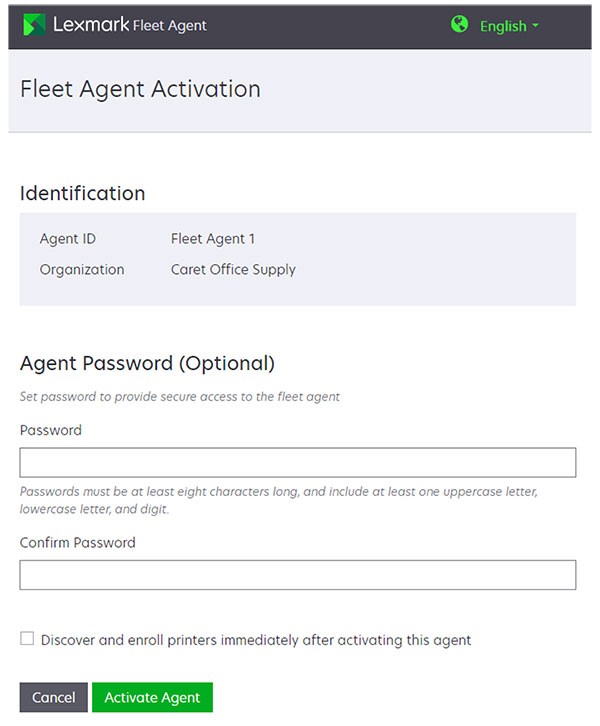The height and width of the screenshot is (726, 600).
Task: Click the Confirm Password label
Action: click(78, 543)
